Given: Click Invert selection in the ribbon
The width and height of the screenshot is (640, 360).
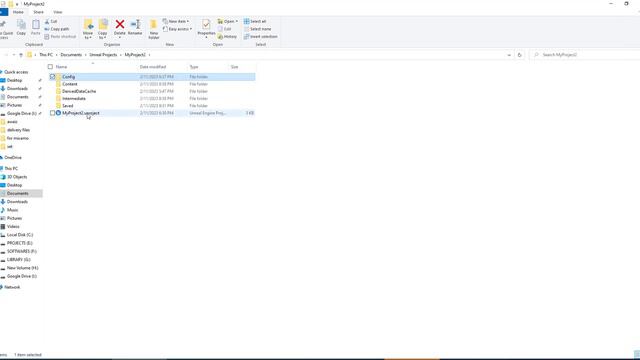Looking at the screenshot, I should click(x=260, y=37).
